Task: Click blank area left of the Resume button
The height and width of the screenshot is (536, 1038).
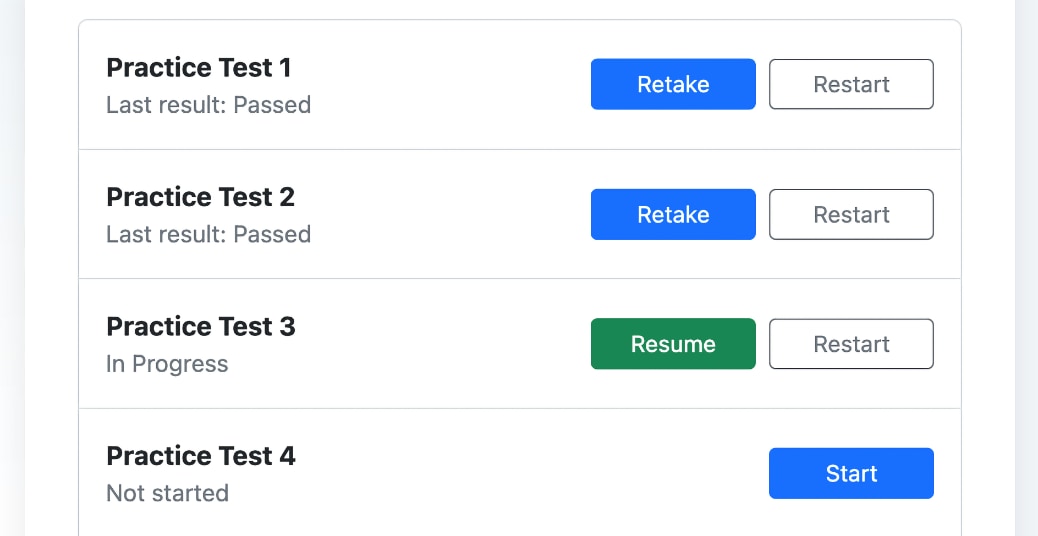Action: tap(450, 344)
